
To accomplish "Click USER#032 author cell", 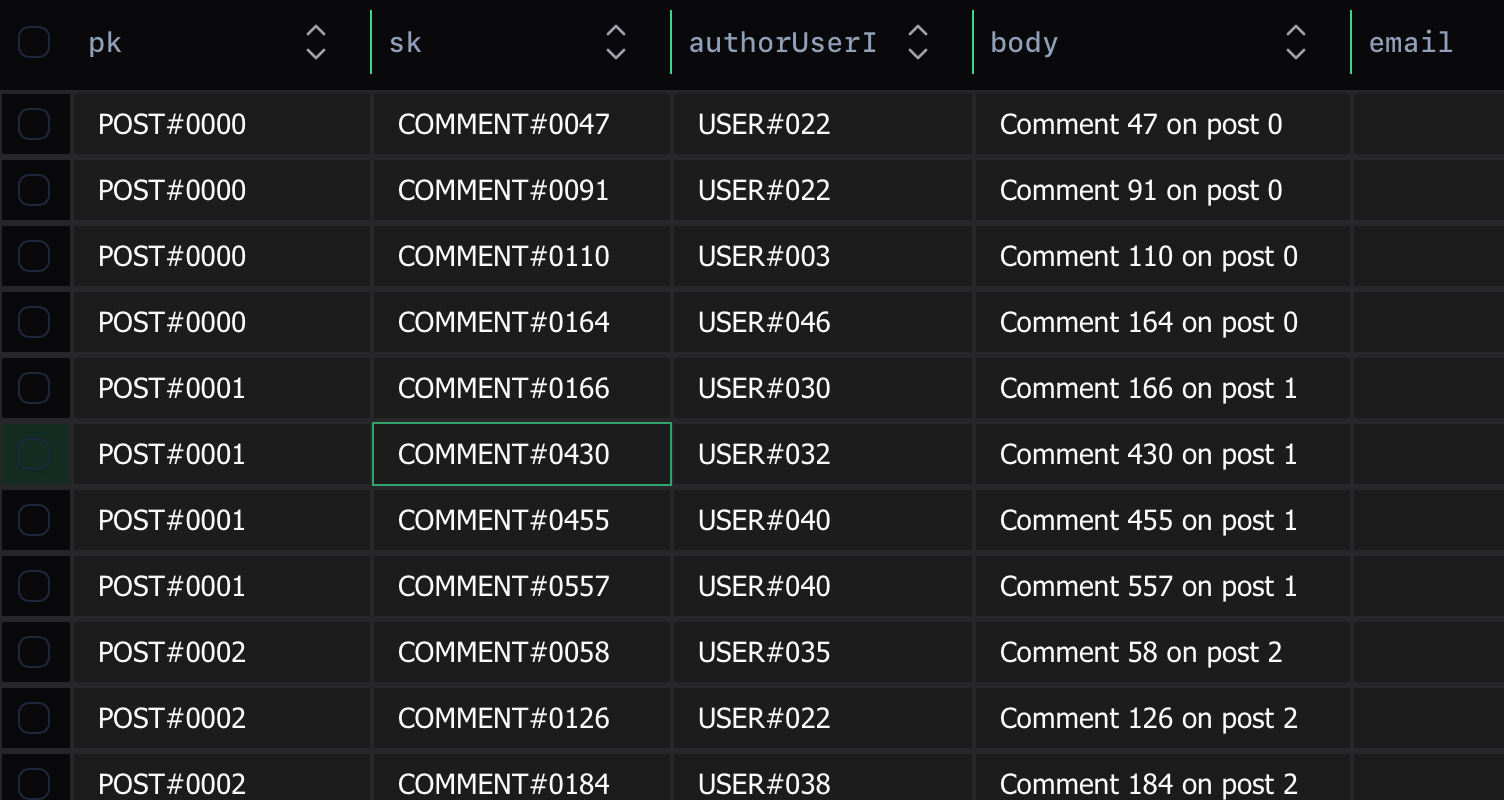I will (x=823, y=454).
